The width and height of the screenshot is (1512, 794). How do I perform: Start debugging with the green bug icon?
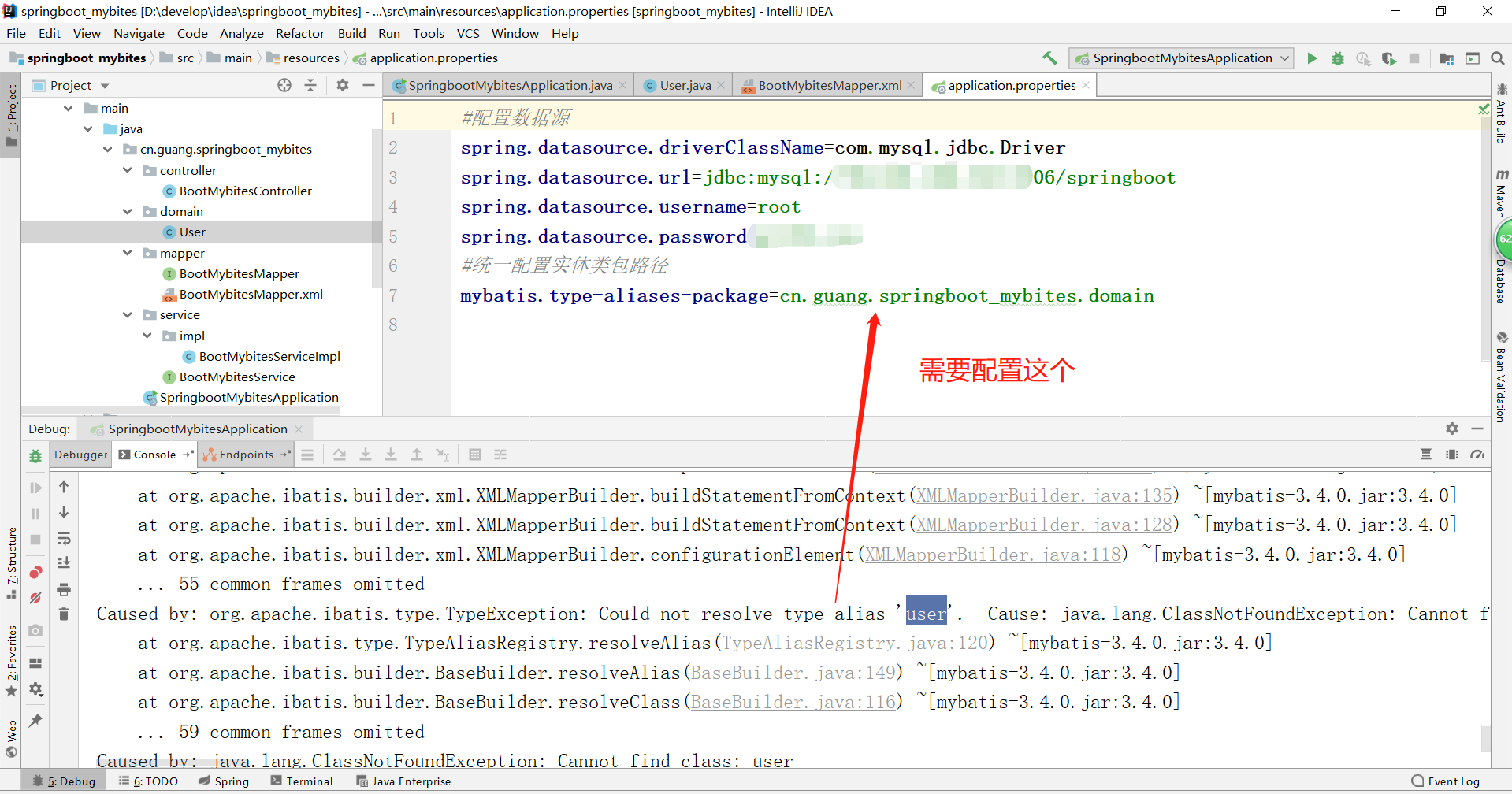point(1338,58)
